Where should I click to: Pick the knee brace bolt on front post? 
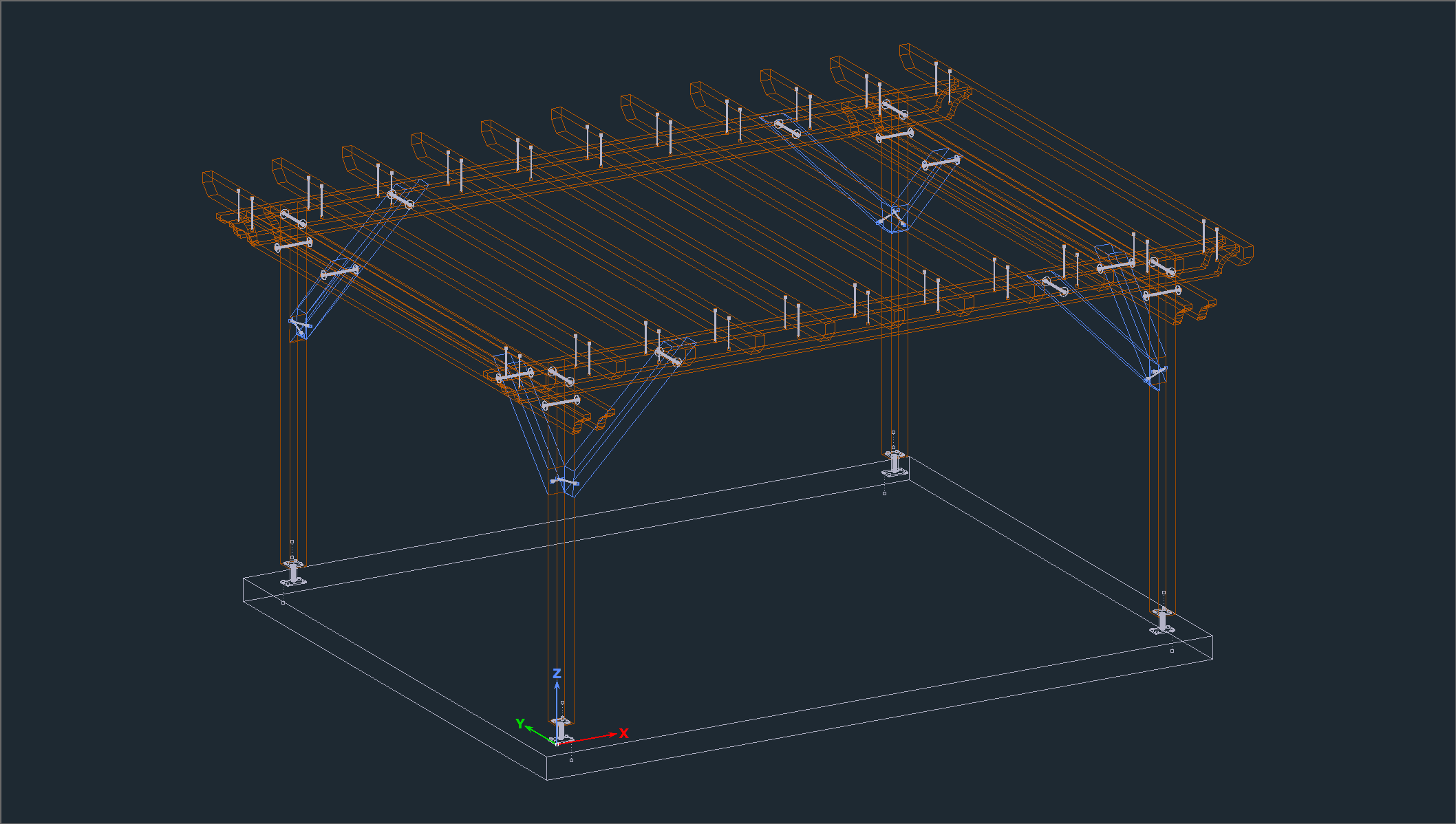tap(565, 481)
